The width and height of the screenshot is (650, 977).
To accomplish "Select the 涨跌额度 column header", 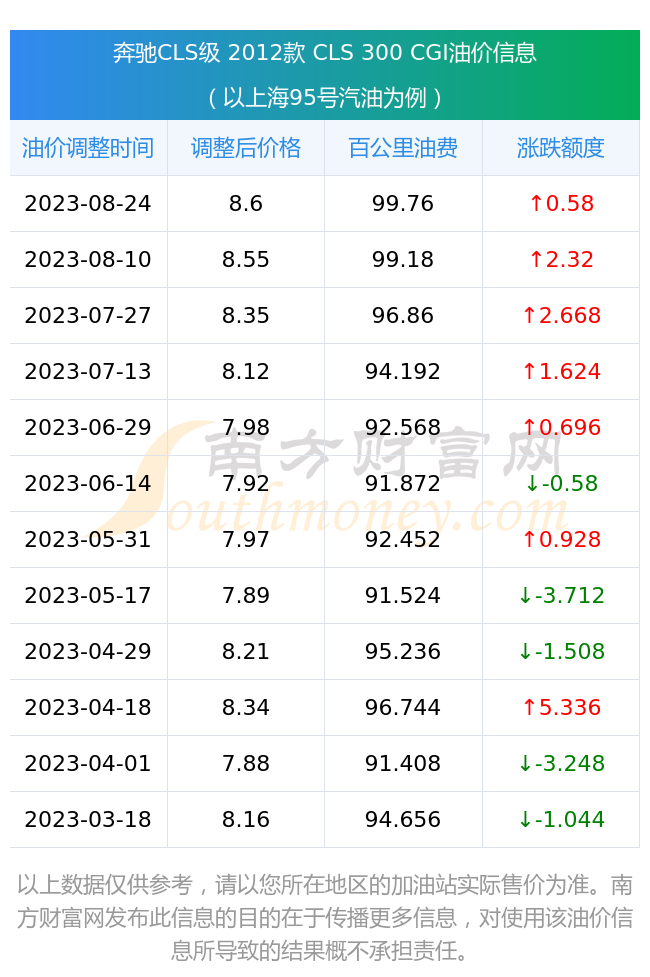I will pyautogui.click(x=560, y=148).
